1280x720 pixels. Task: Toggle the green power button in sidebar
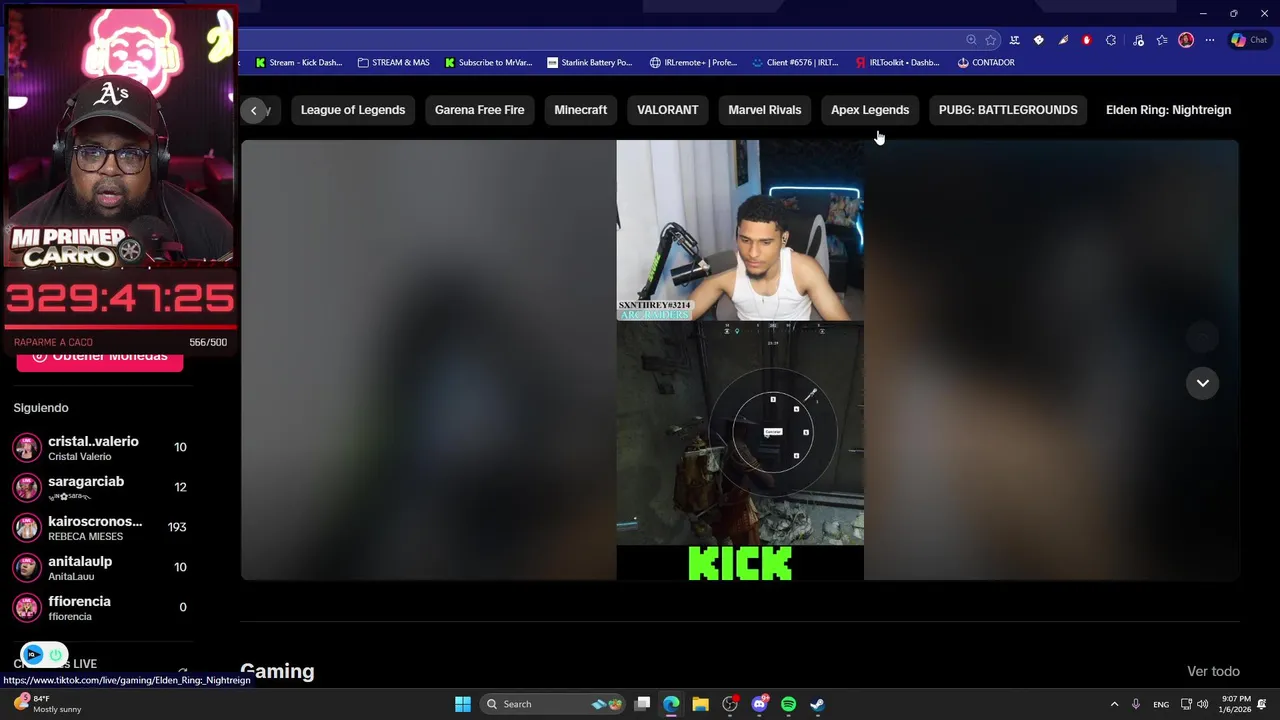55,655
